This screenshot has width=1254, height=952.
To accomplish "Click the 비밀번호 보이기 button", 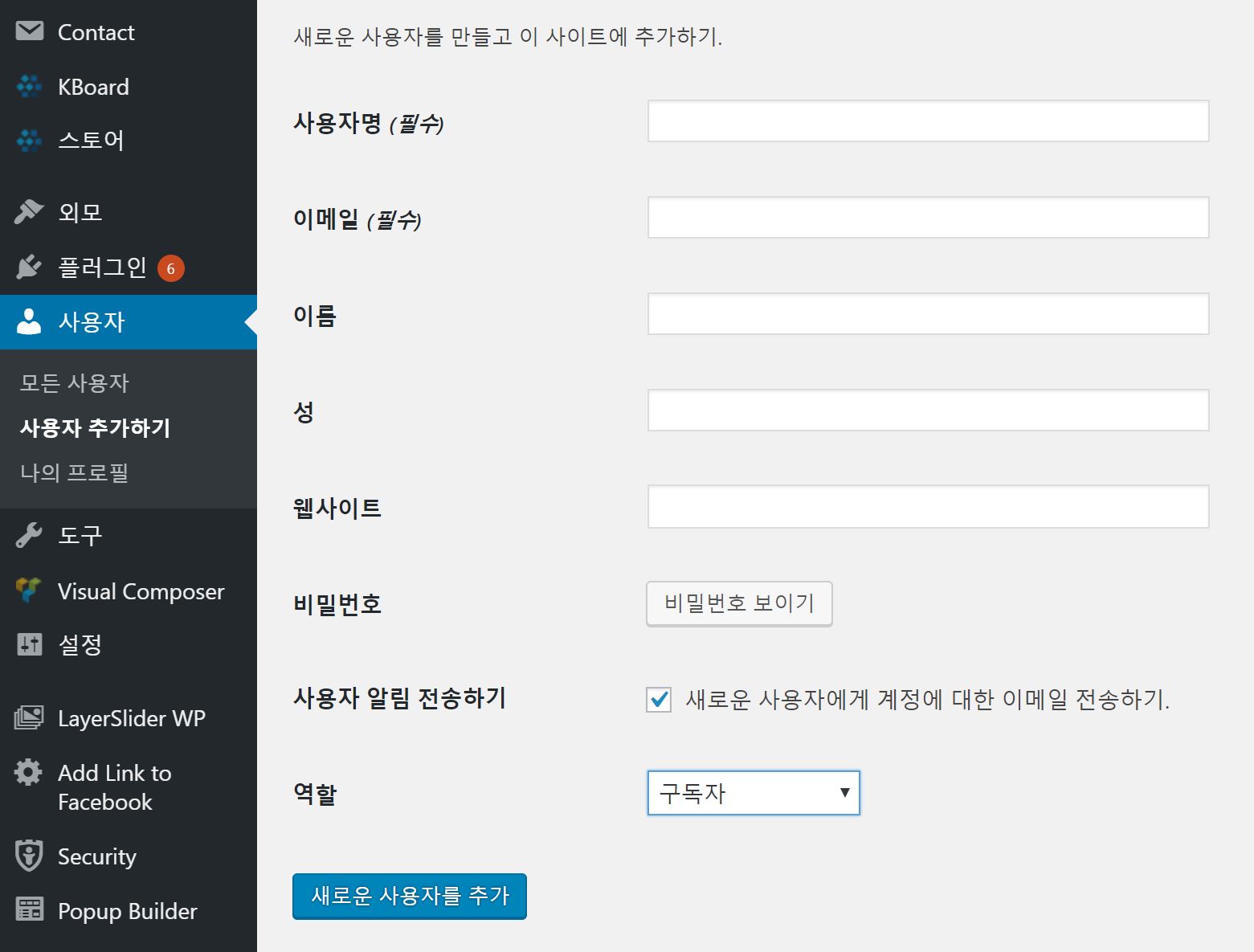I will (x=738, y=603).
